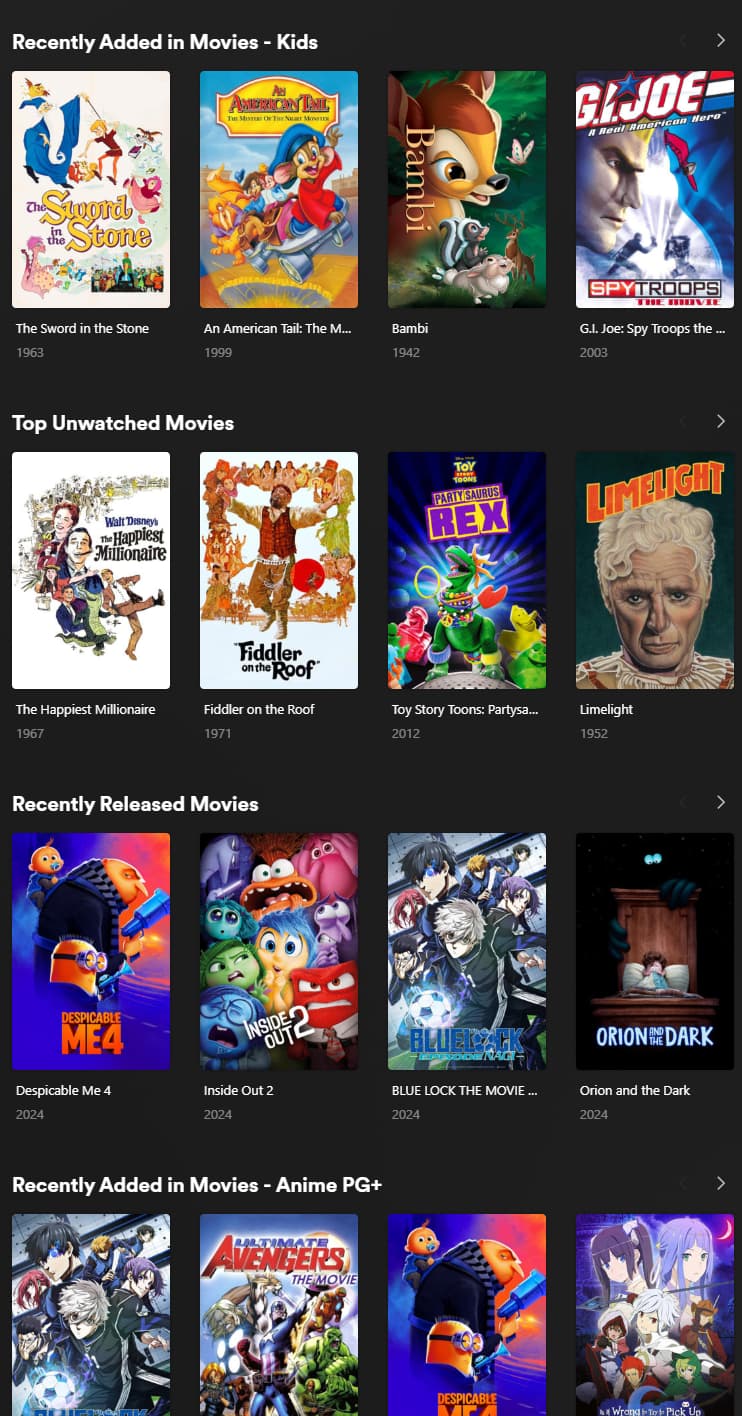The width and height of the screenshot is (742, 1416).
Task: Open the Bambi movie poster
Action: [467, 189]
